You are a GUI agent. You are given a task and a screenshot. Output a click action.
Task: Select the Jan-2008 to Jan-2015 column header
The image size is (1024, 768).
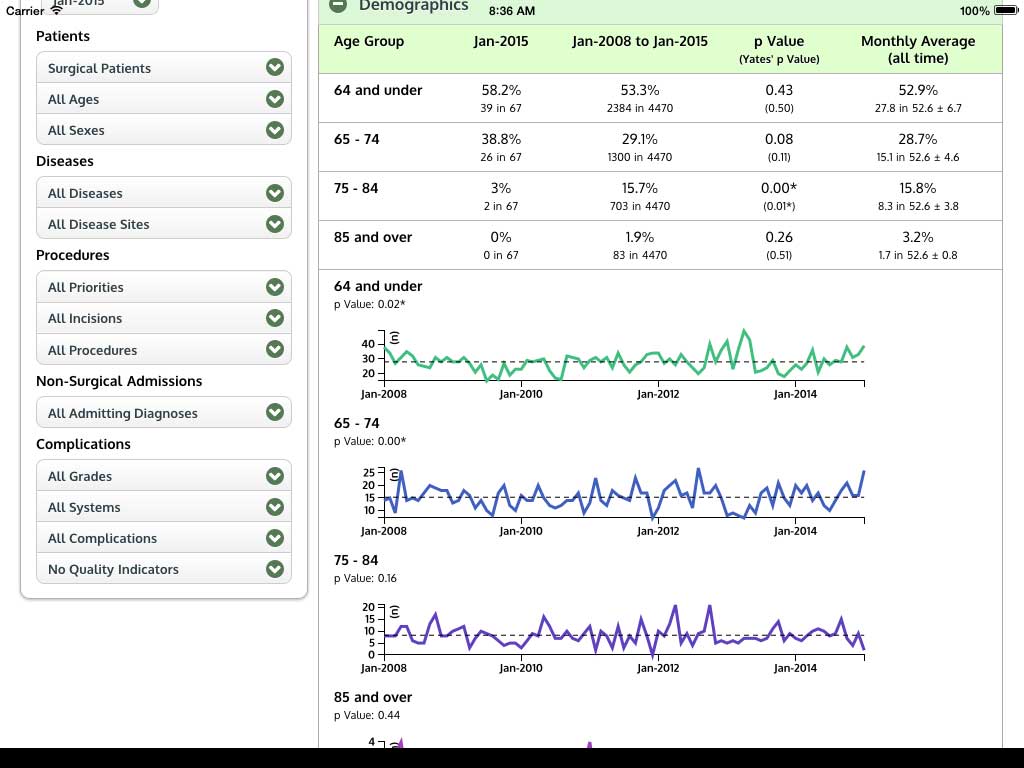coord(640,41)
